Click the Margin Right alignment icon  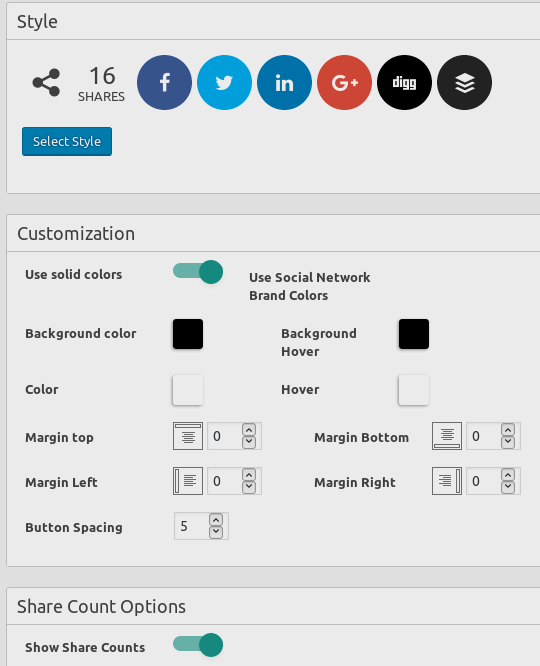447,481
